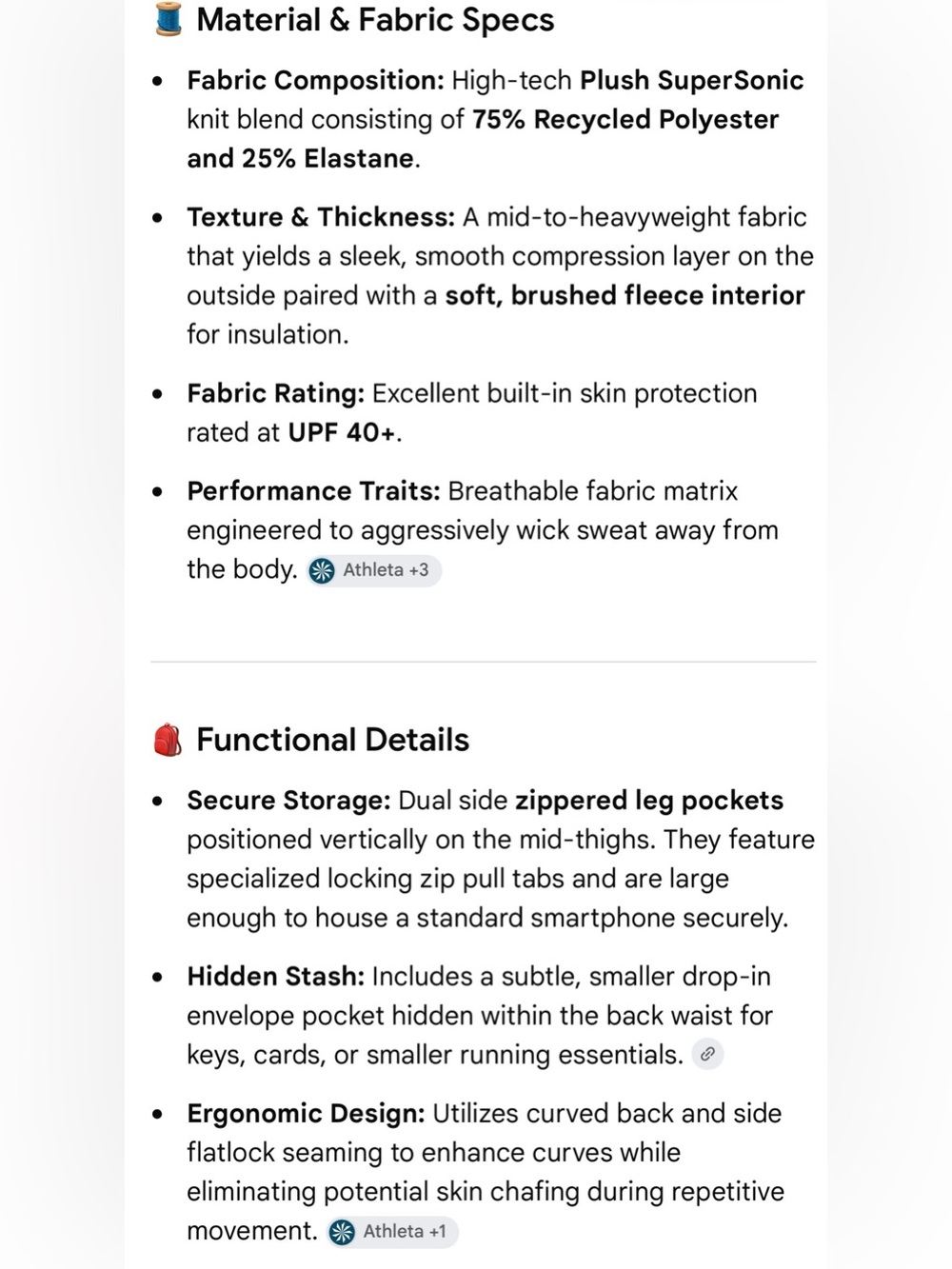
Task: Open the Athleta +3 source chip
Action: [374, 570]
